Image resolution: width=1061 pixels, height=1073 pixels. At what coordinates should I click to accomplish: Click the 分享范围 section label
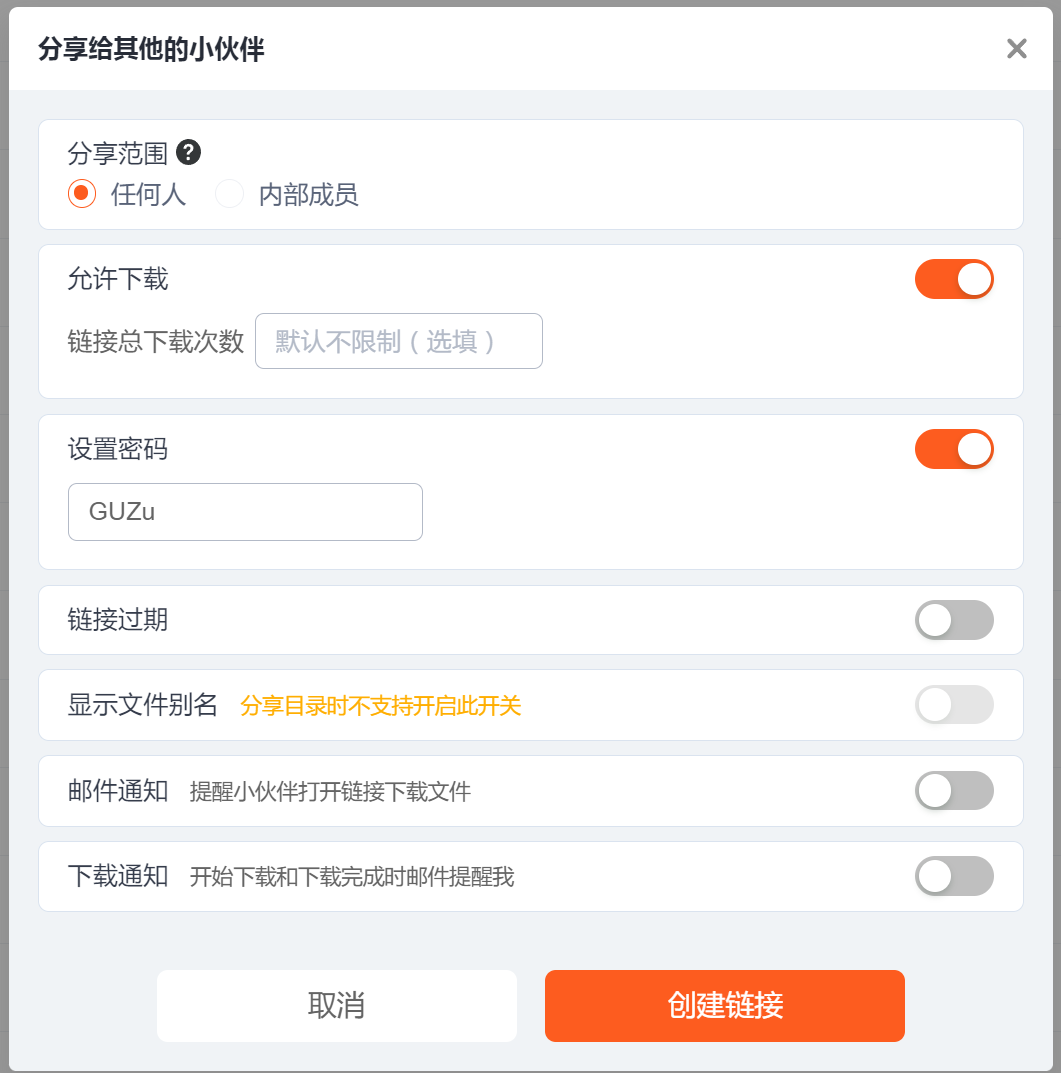coord(117,153)
